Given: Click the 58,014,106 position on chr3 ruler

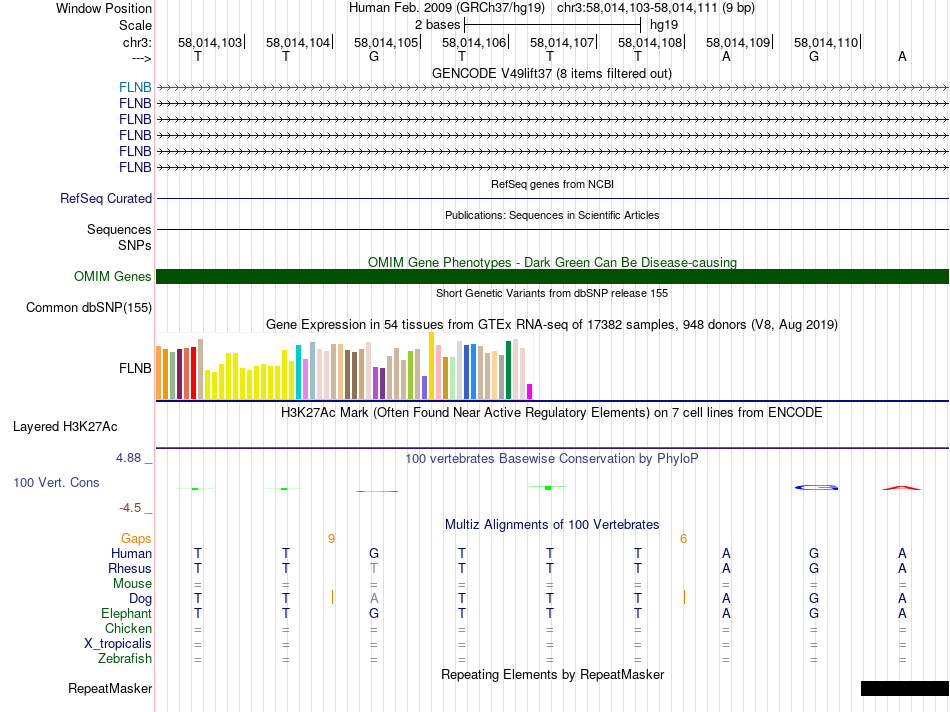Looking at the screenshot, I should click(x=473, y=43).
